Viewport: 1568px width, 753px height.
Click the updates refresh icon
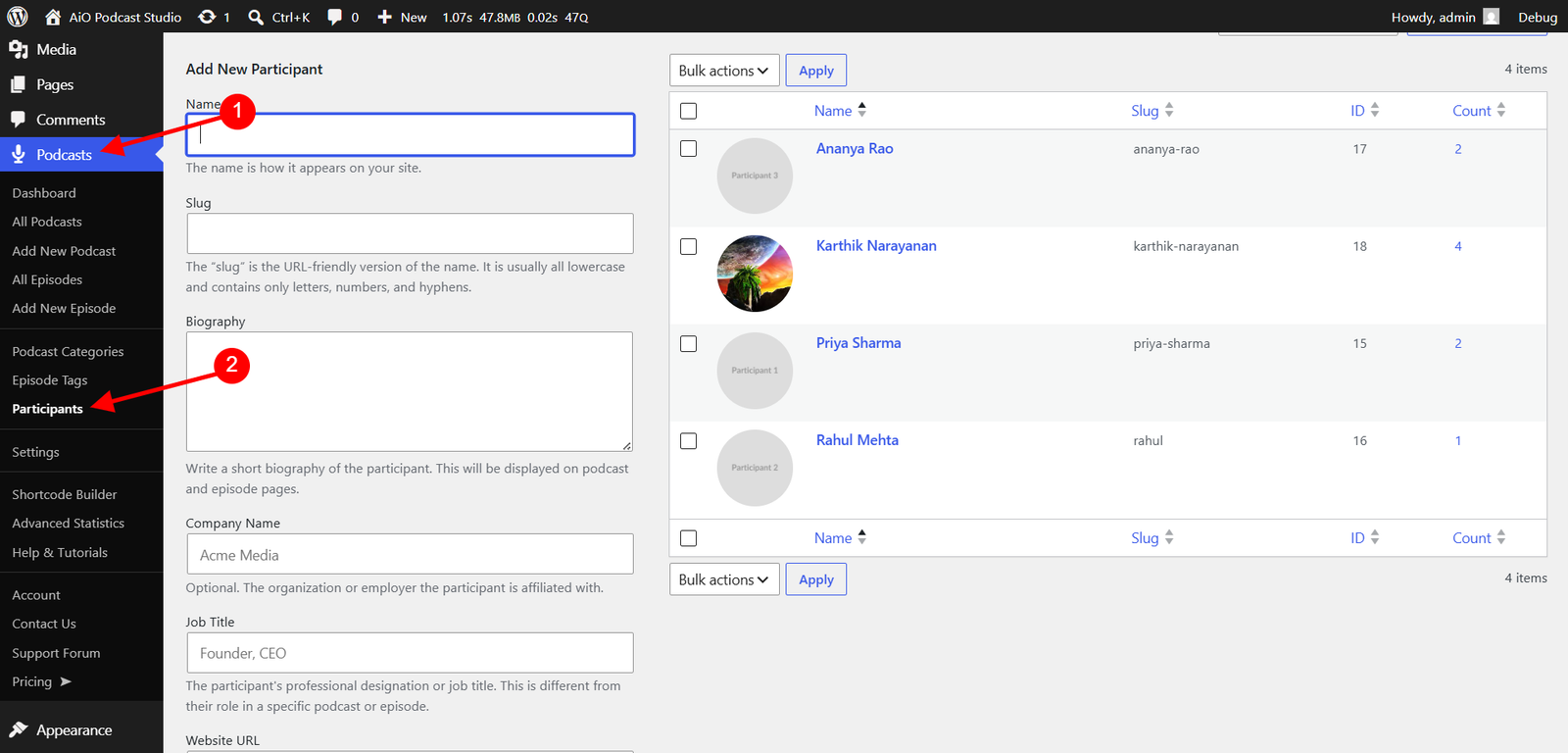(x=207, y=17)
